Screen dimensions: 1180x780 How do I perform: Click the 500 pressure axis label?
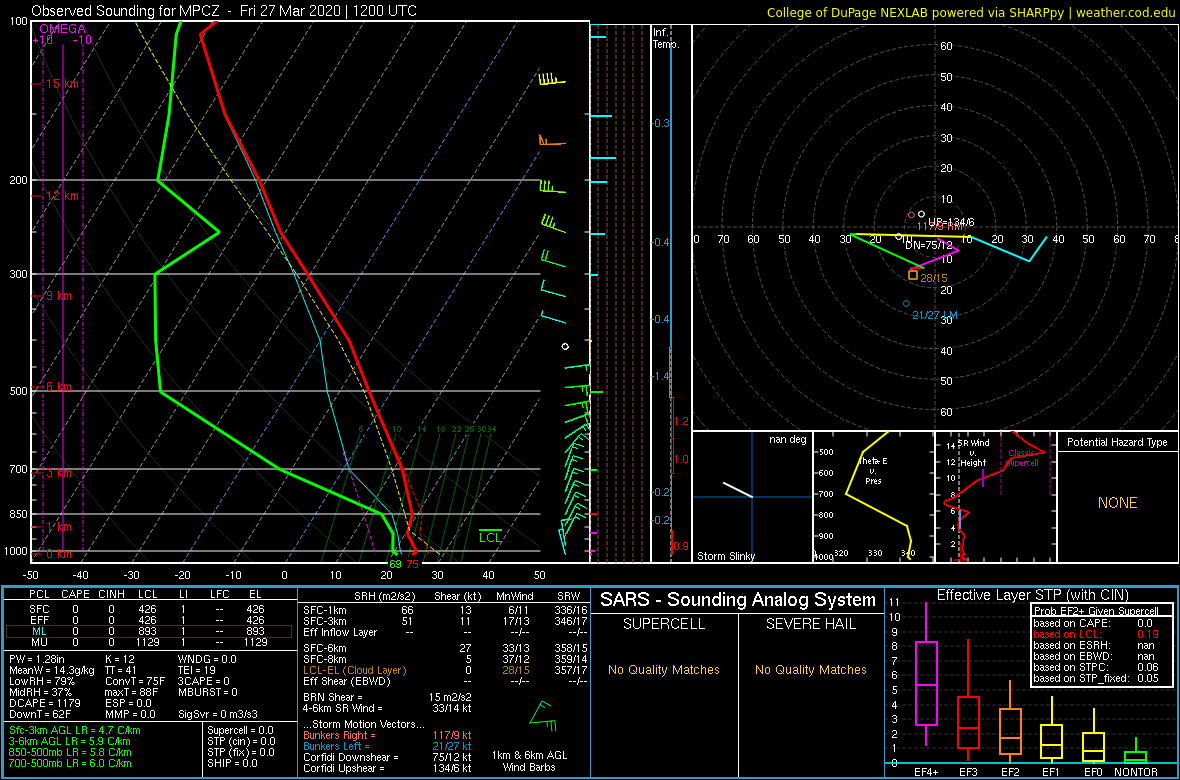pos(18,391)
